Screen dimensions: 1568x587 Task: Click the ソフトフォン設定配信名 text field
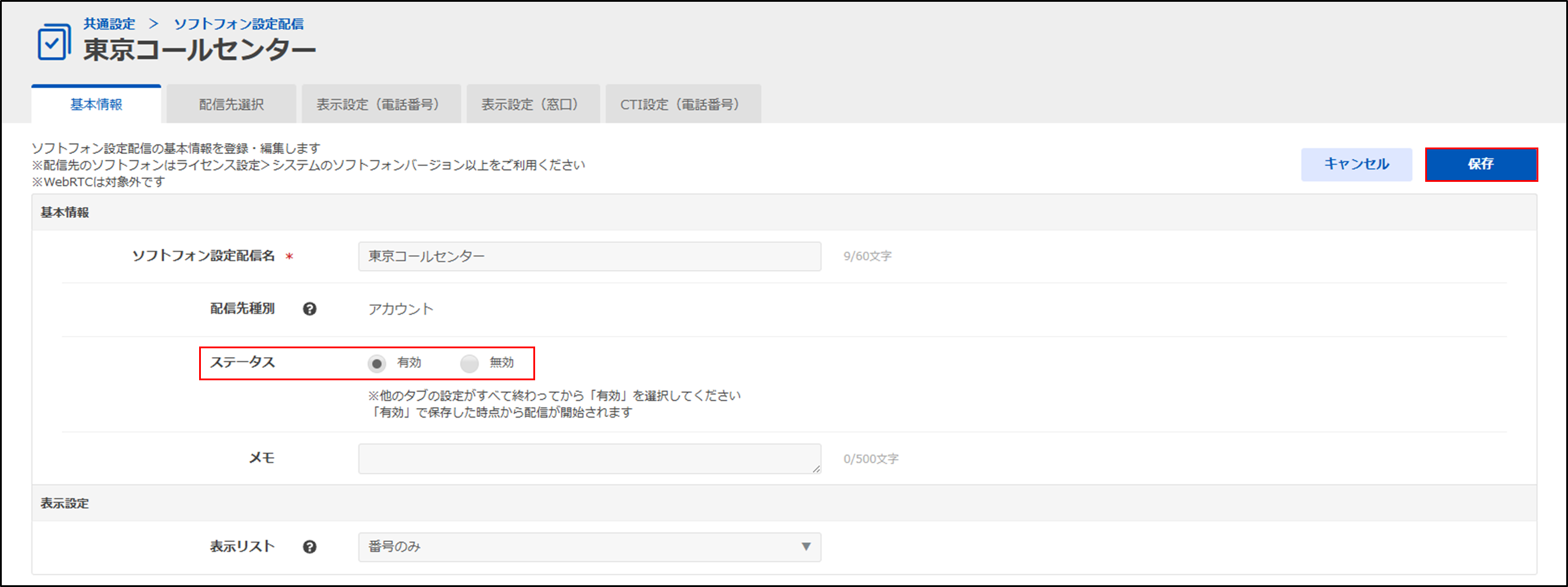tap(588, 256)
